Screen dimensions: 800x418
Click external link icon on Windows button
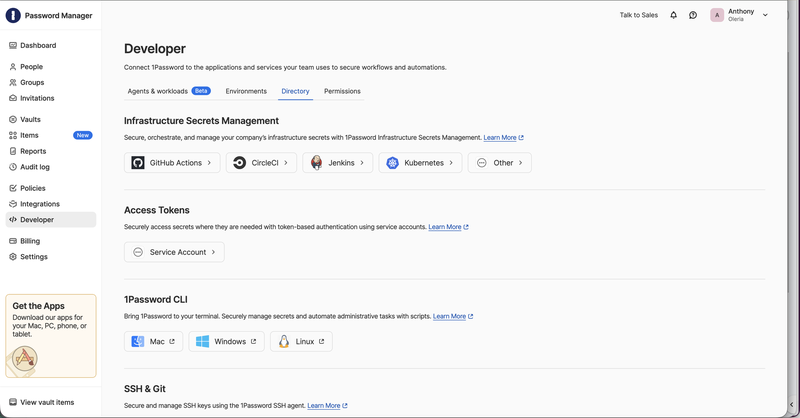coord(253,341)
